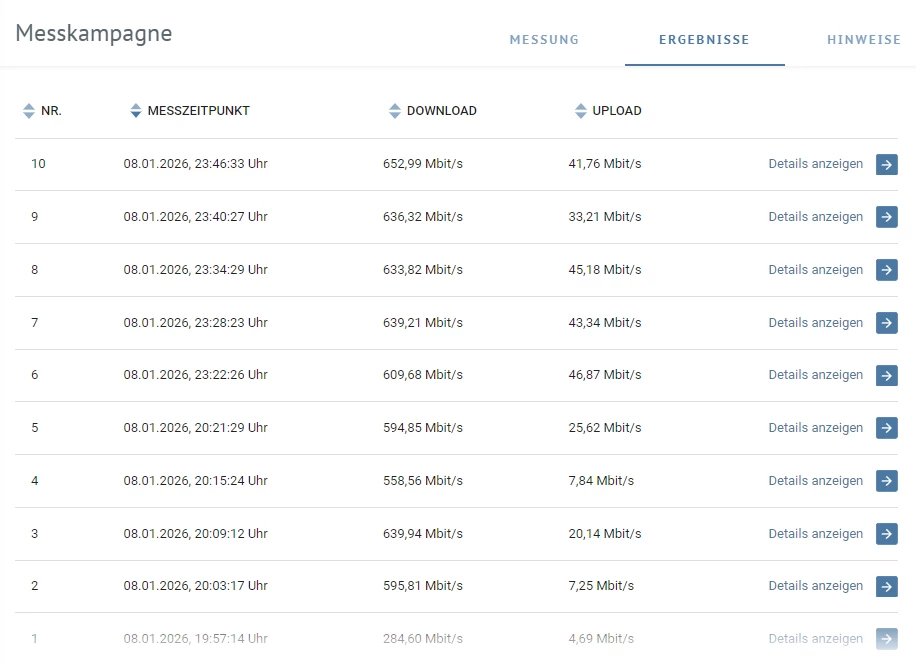Click the arrow button for measurement 5
Image resolution: width=916 pixels, height=665 pixels.
[x=887, y=428]
